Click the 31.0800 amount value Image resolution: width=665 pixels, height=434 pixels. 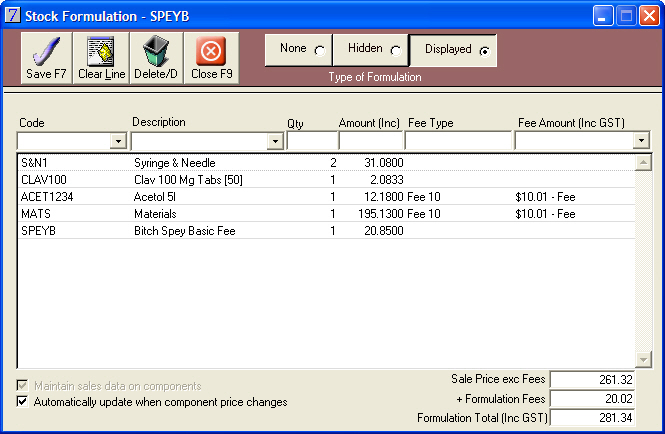(384, 162)
